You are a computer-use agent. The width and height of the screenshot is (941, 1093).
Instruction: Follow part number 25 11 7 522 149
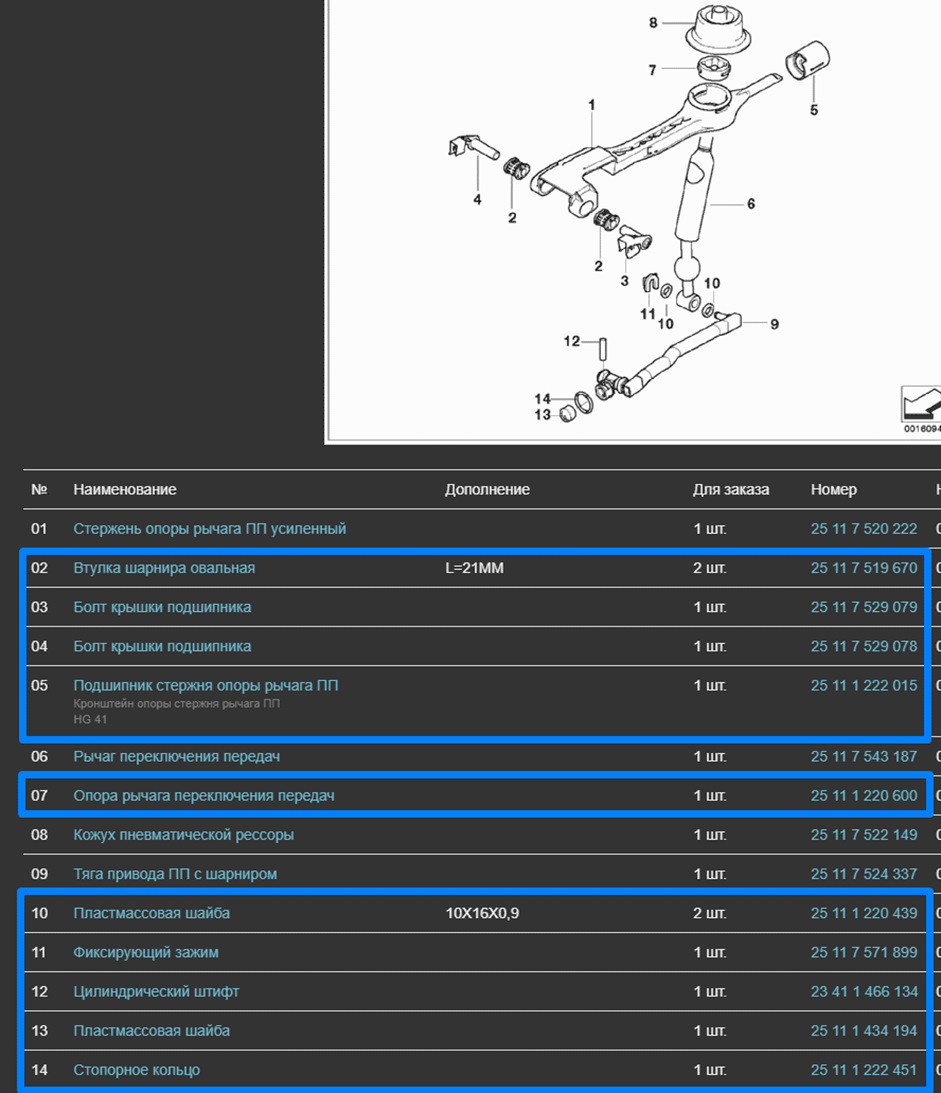(864, 834)
